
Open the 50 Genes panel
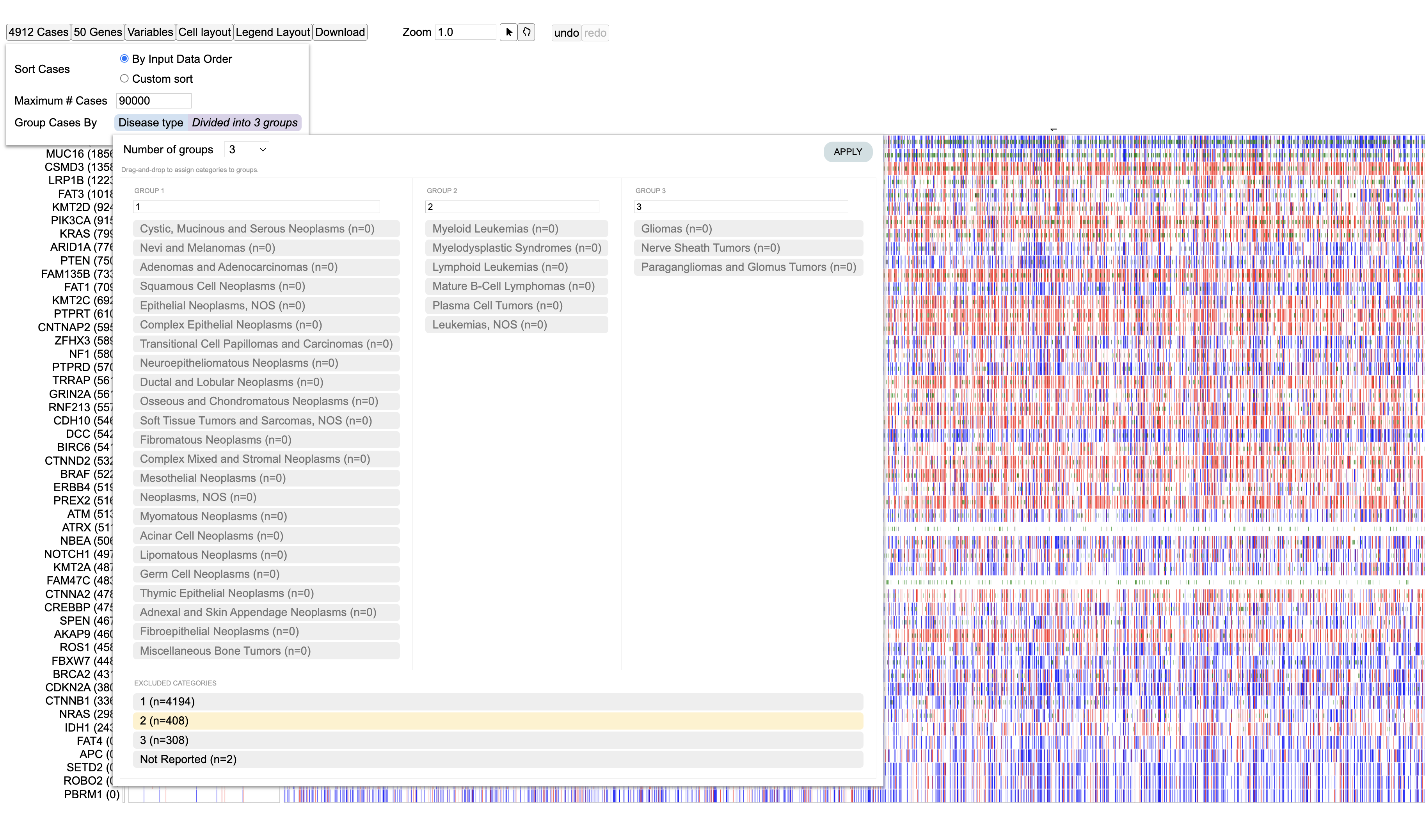97,32
